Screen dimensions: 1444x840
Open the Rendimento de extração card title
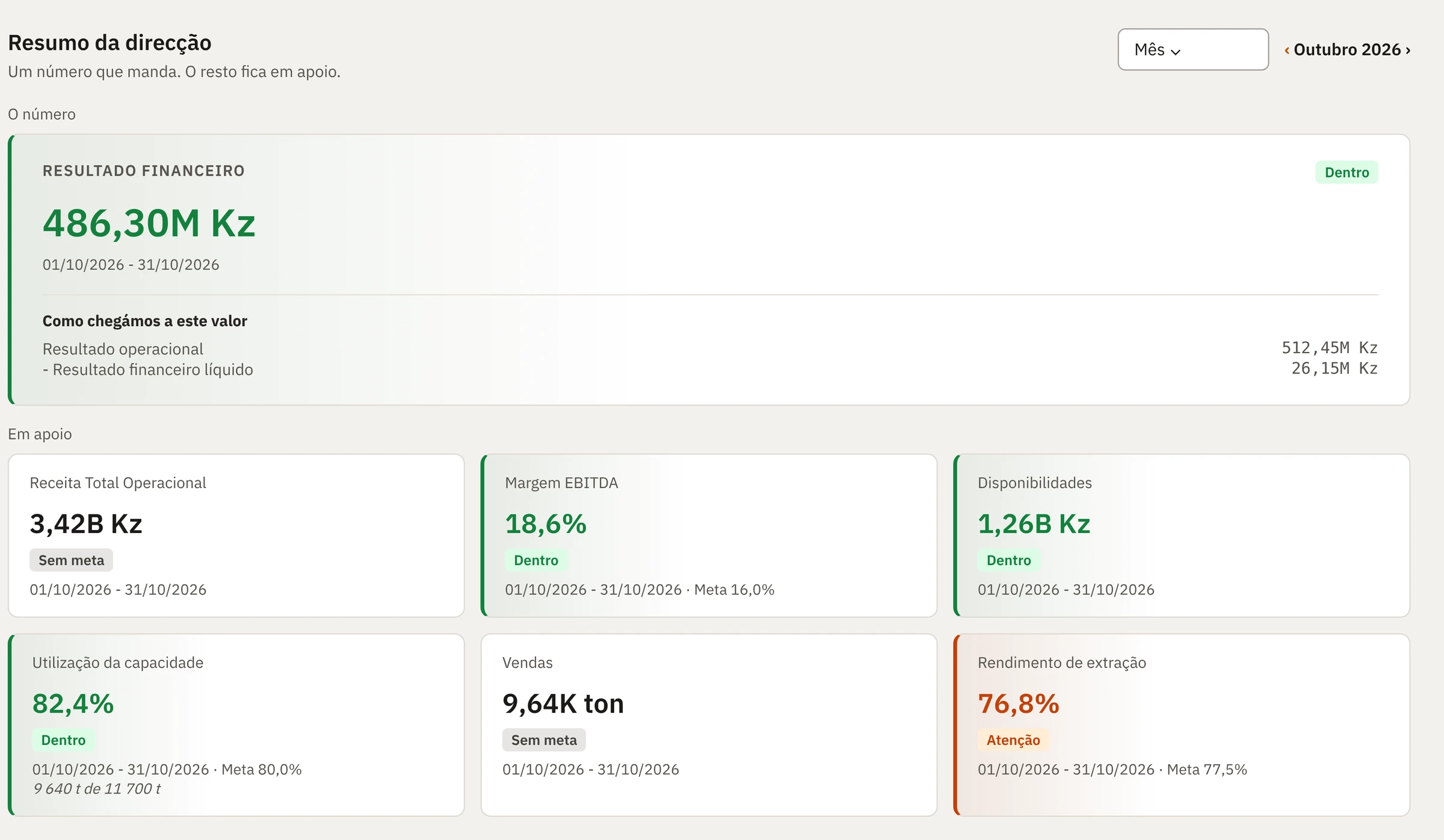(x=1062, y=662)
